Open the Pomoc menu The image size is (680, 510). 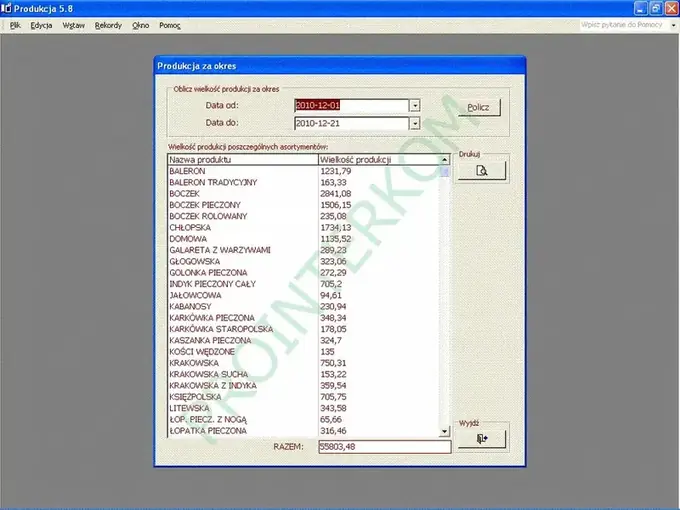(x=170, y=25)
